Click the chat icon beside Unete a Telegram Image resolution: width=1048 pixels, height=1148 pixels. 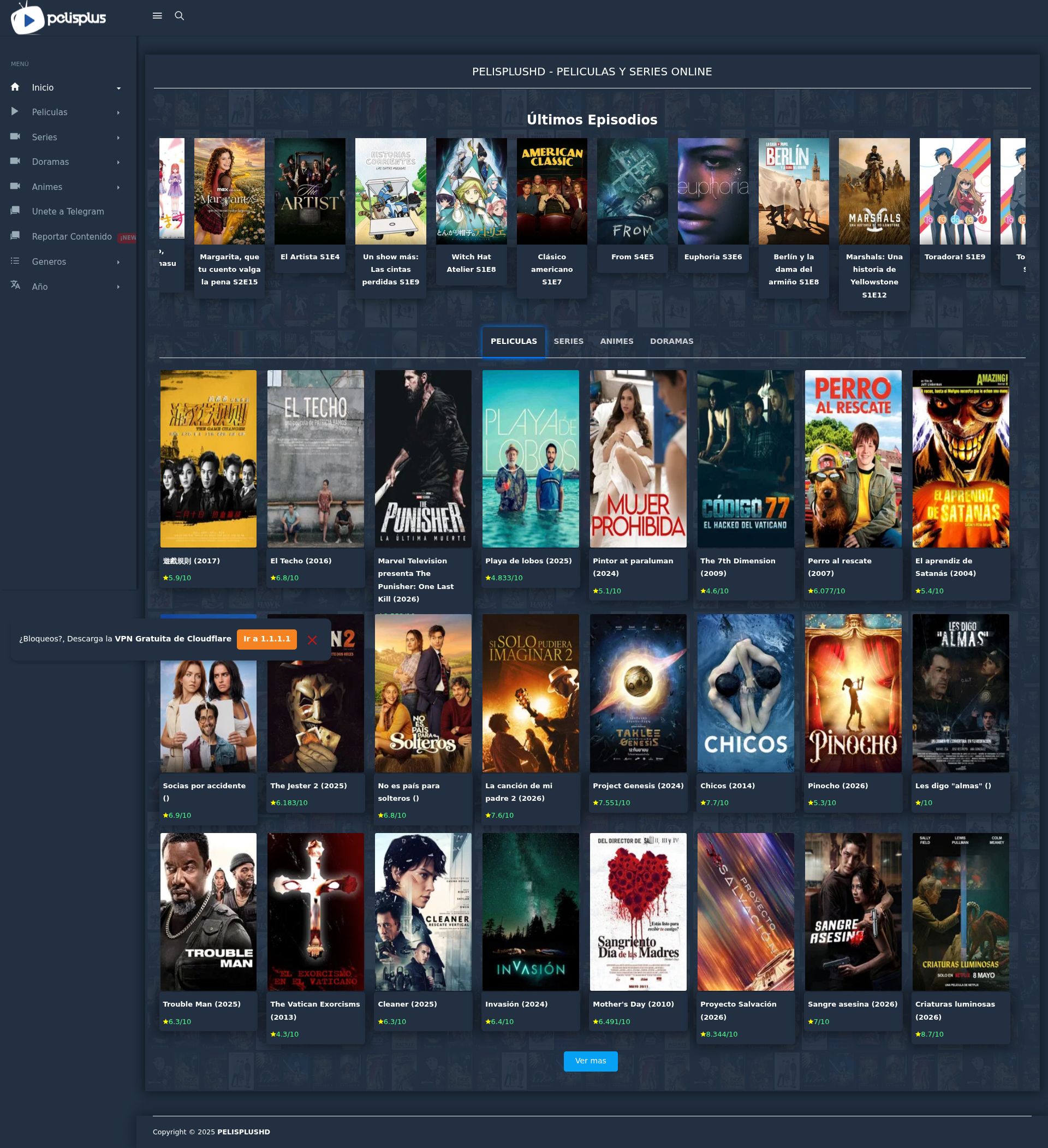(15, 211)
